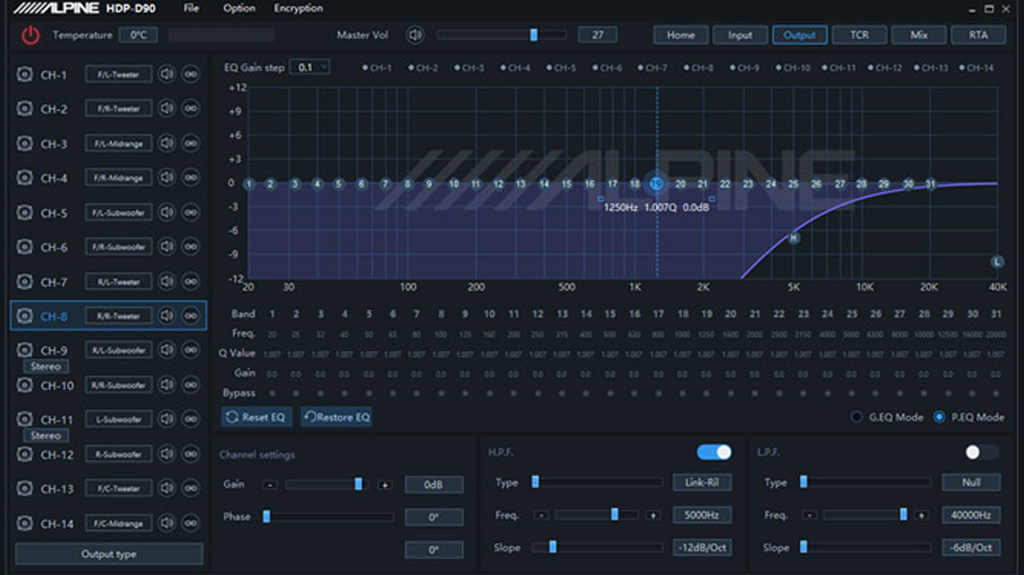Image resolution: width=1024 pixels, height=575 pixels.
Task: Mute CH-11 speaker icon
Action: (167, 419)
